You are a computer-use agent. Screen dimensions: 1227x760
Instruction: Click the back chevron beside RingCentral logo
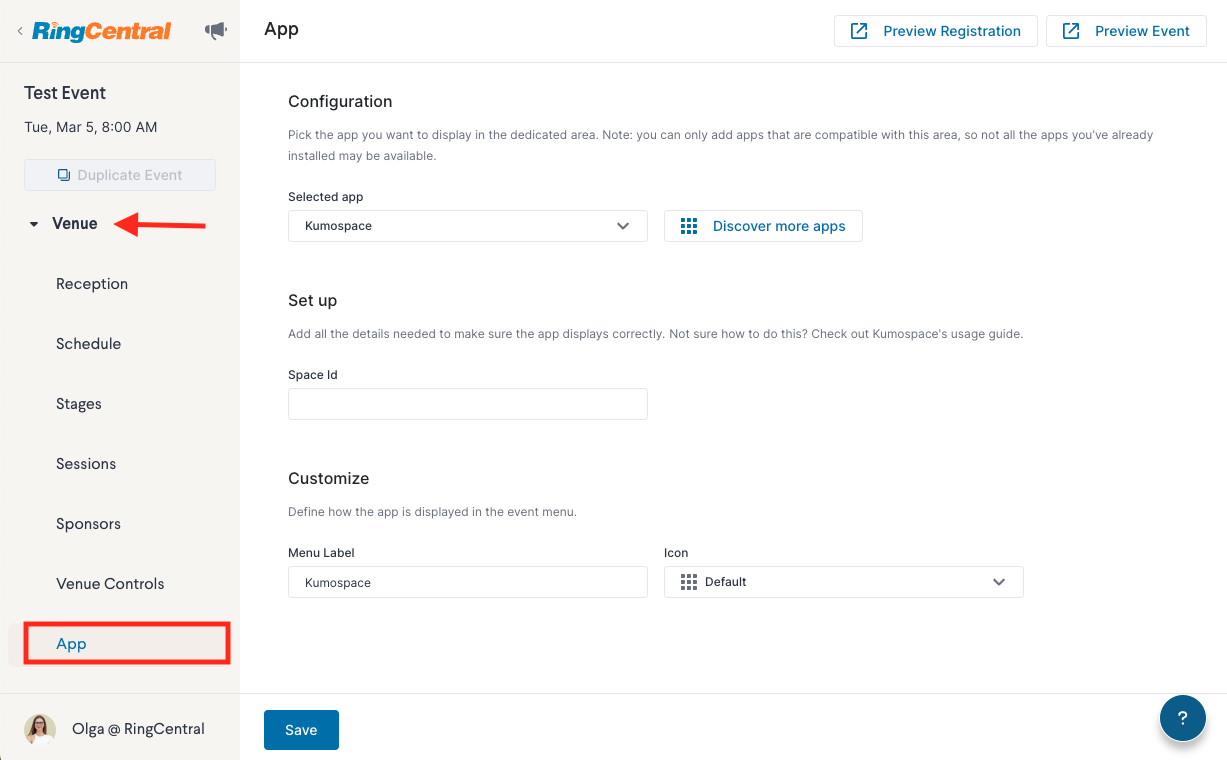click(19, 32)
